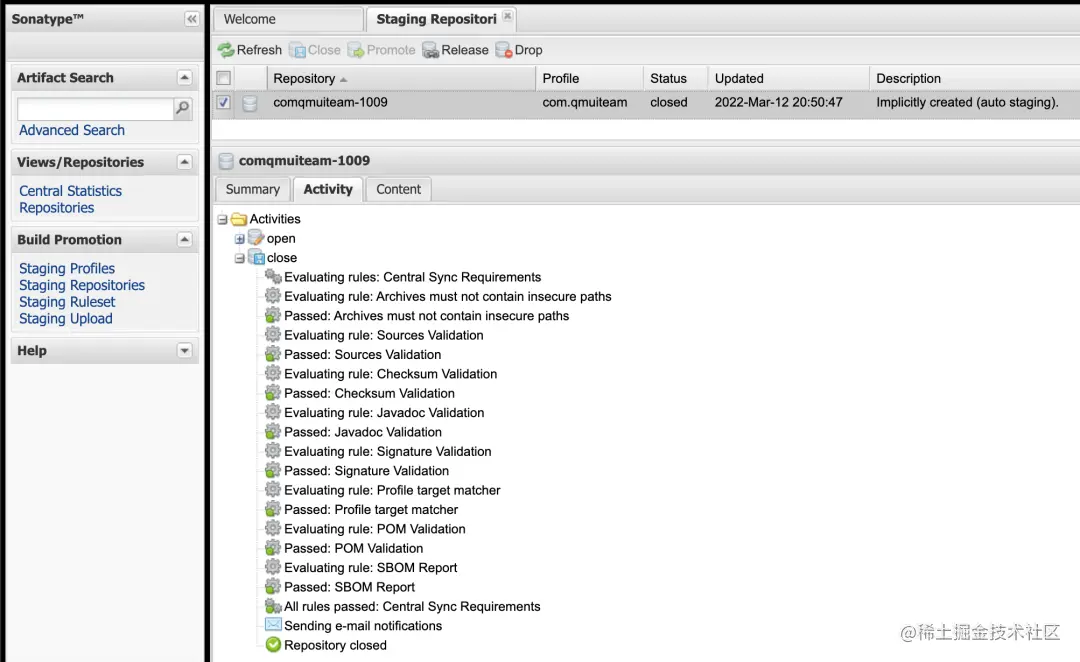Open the Staging Profiles link
Image resolution: width=1080 pixels, height=662 pixels.
[67, 269]
